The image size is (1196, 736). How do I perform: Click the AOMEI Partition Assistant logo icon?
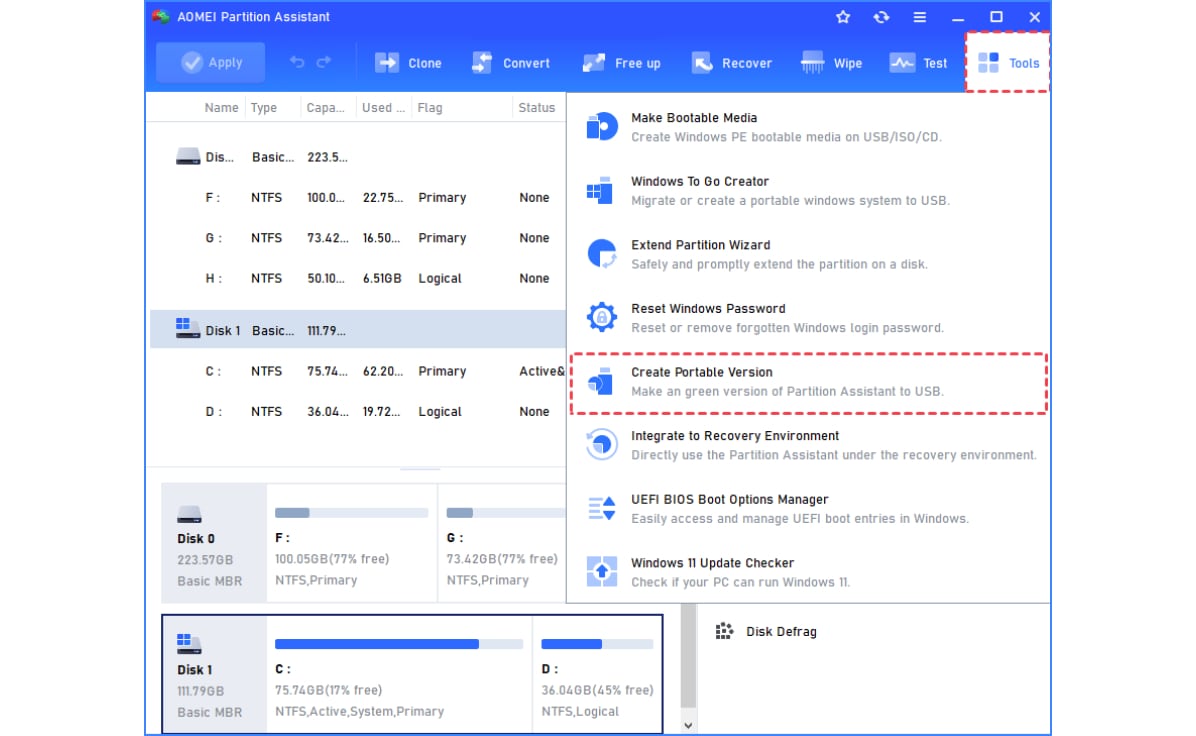(x=161, y=17)
